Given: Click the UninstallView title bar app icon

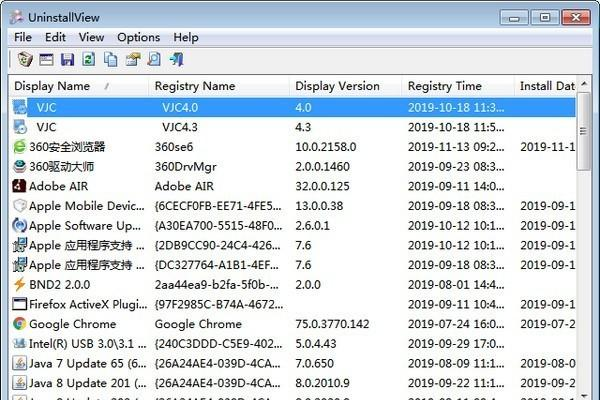Looking at the screenshot, I should click(x=17, y=17).
